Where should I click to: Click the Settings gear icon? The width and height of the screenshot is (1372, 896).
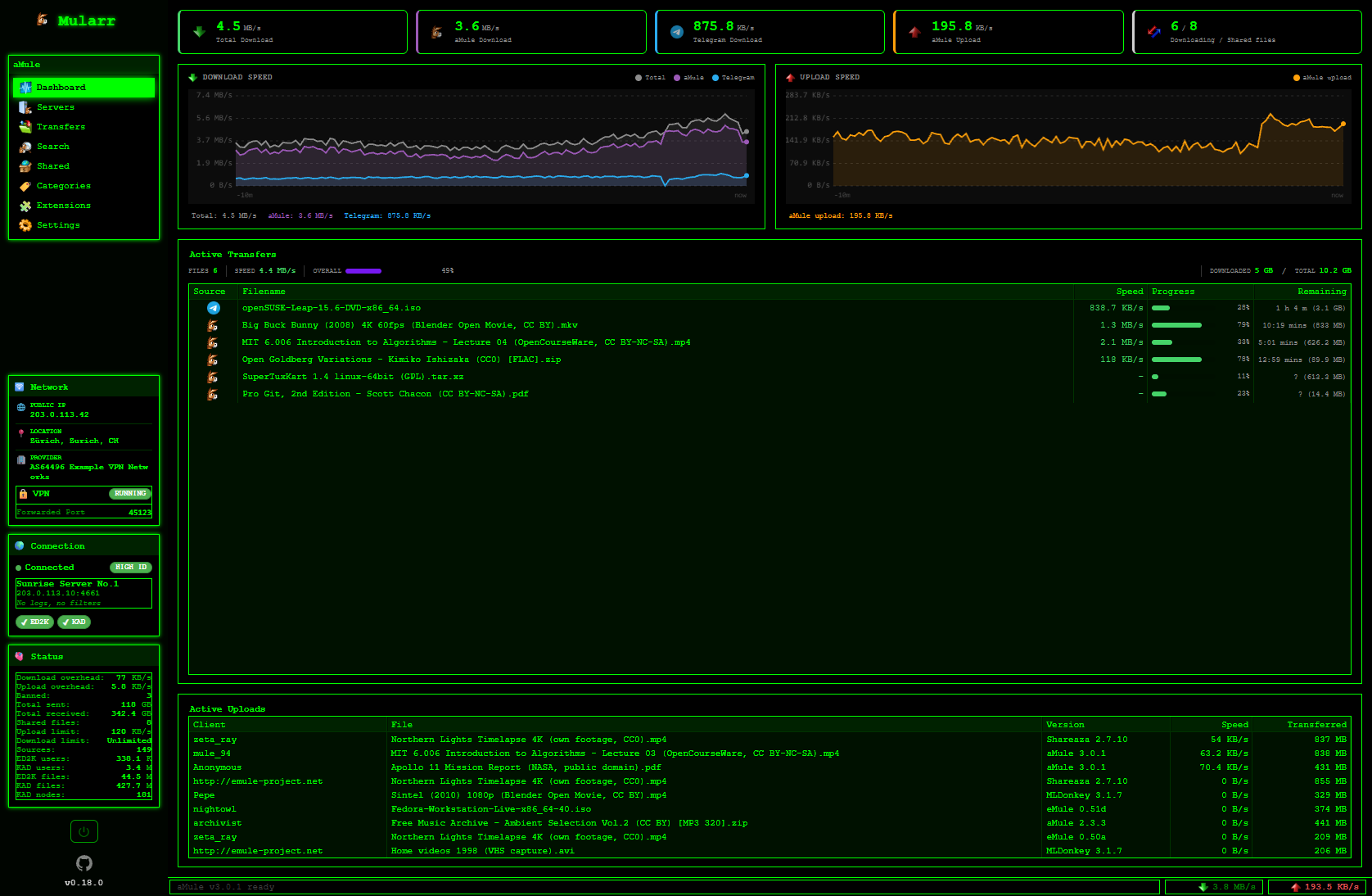point(25,225)
